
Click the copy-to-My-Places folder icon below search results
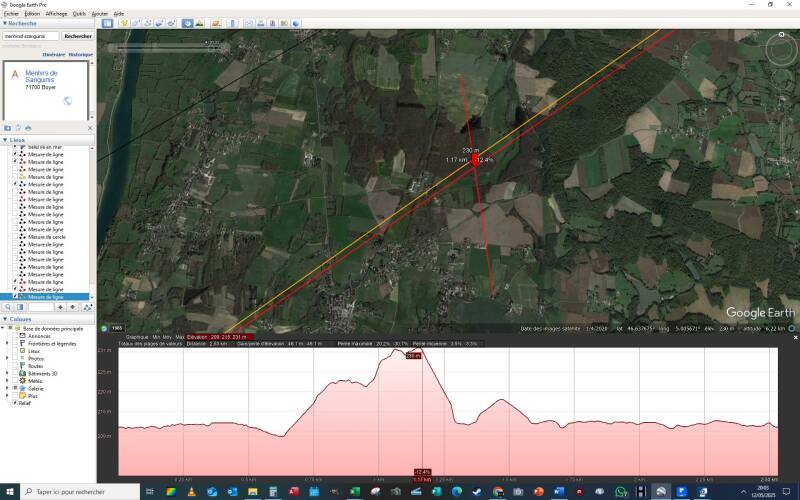click(x=8, y=128)
